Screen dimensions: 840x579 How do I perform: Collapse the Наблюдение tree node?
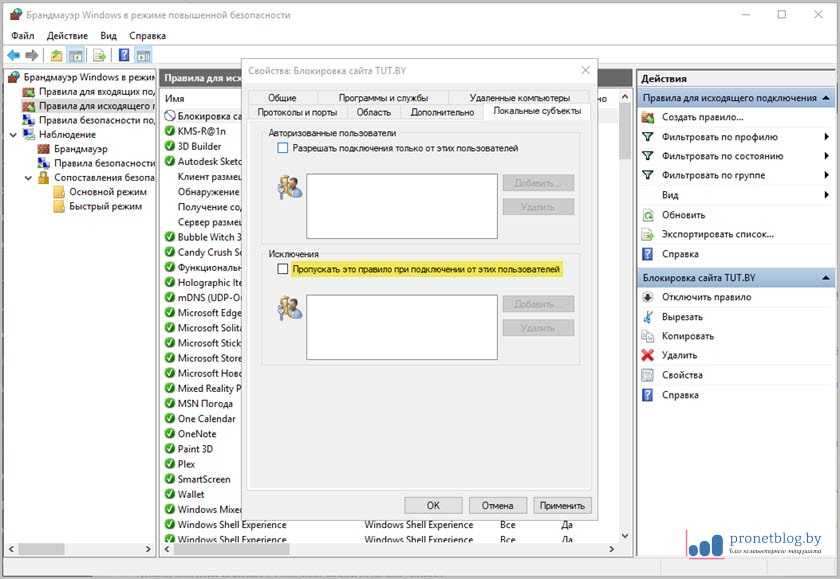pos(13,135)
